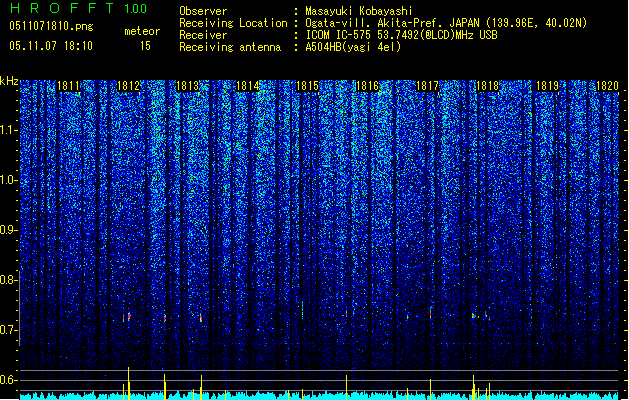Click the 0.7 kHz axis tick label
This screenshot has width=629, height=400.
point(9,330)
